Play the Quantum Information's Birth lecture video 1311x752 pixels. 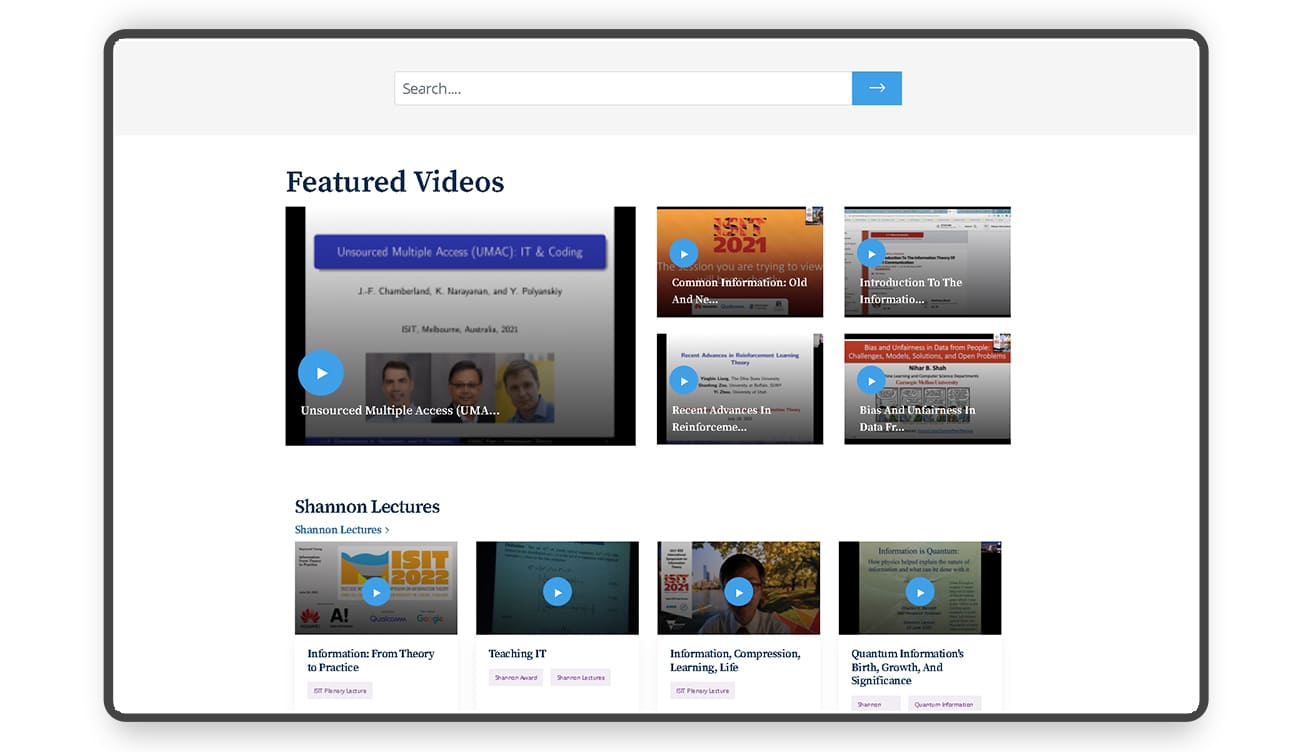[x=920, y=592]
